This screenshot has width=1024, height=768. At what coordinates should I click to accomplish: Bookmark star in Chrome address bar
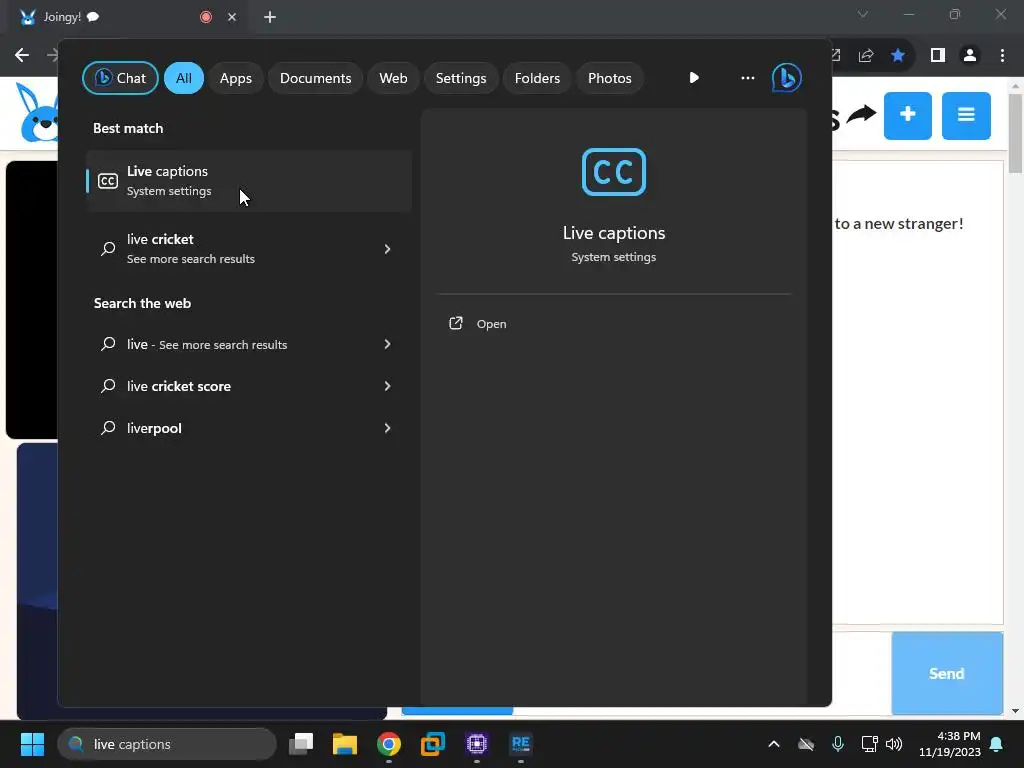pyautogui.click(x=898, y=56)
